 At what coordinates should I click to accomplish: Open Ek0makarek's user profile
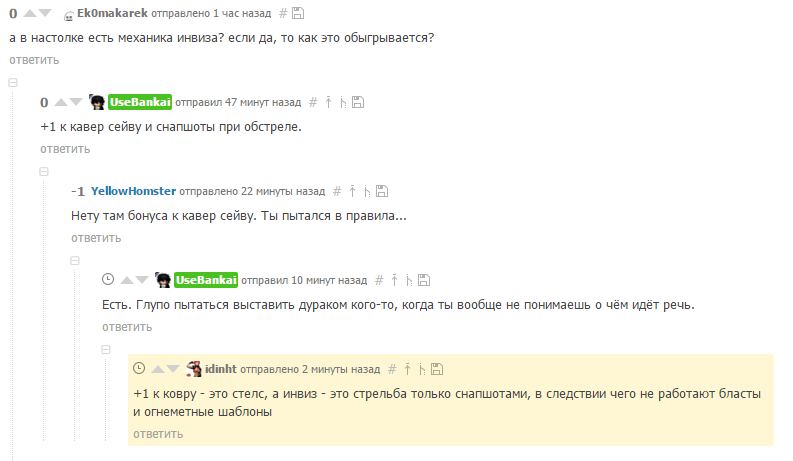point(112,13)
